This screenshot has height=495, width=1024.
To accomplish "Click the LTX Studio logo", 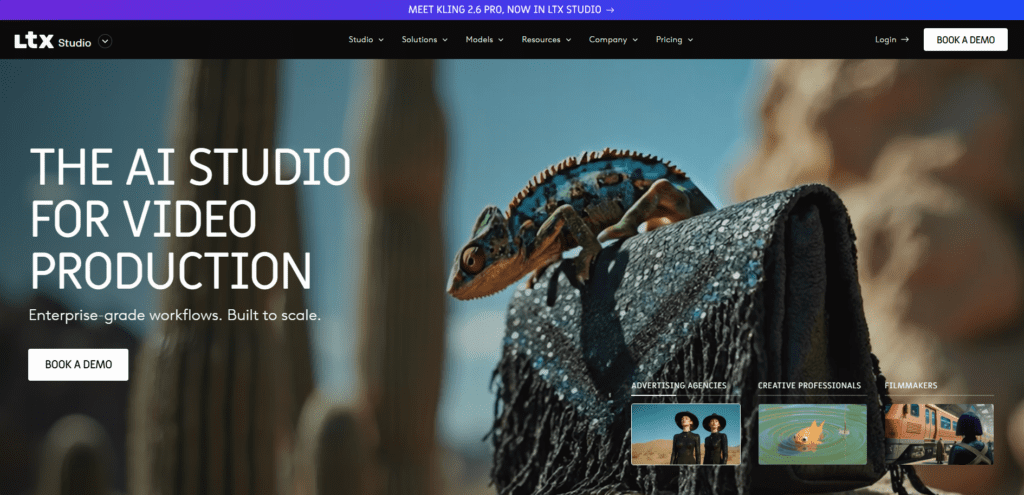I will point(52,41).
